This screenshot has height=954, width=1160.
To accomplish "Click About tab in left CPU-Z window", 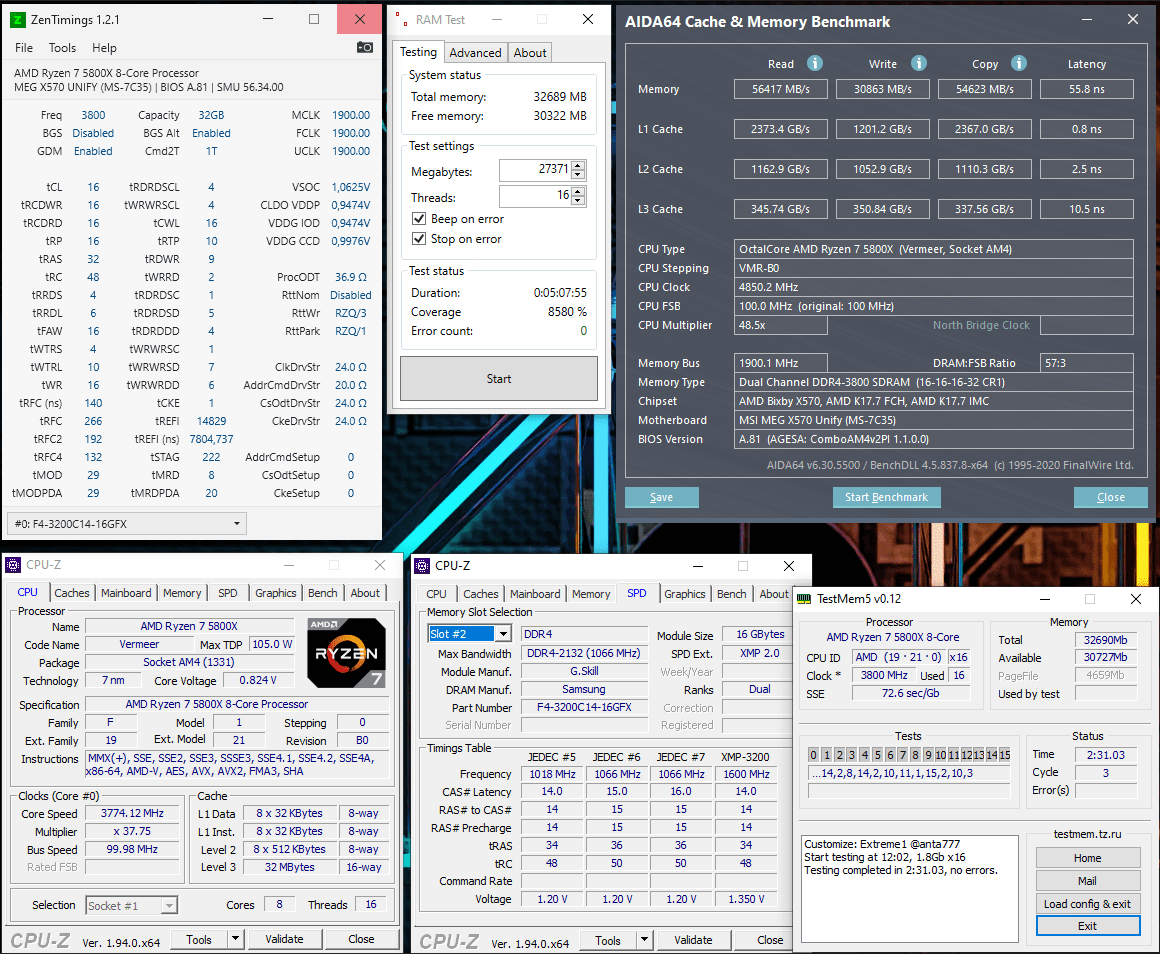I will (x=365, y=592).
